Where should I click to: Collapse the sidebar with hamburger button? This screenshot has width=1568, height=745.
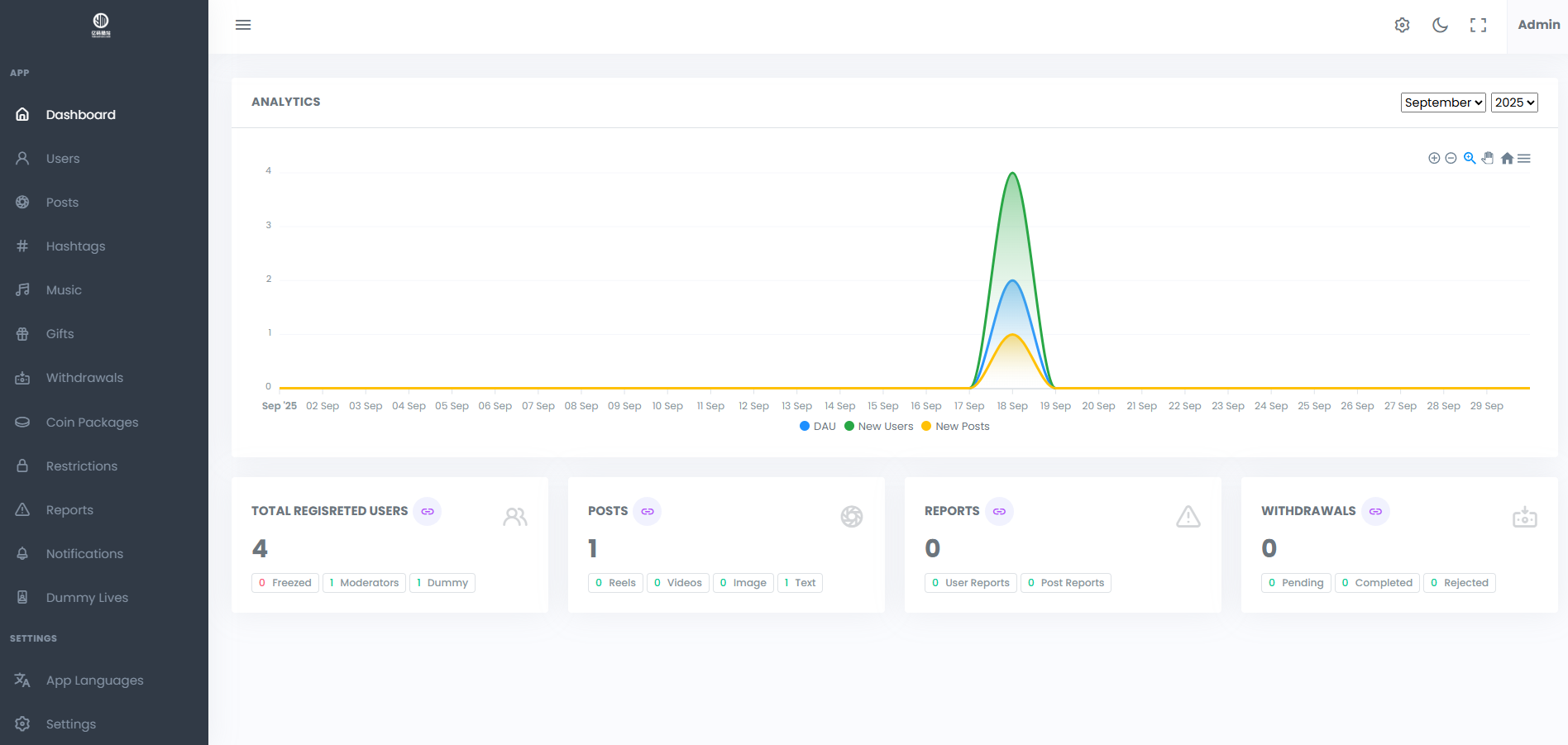[243, 25]
